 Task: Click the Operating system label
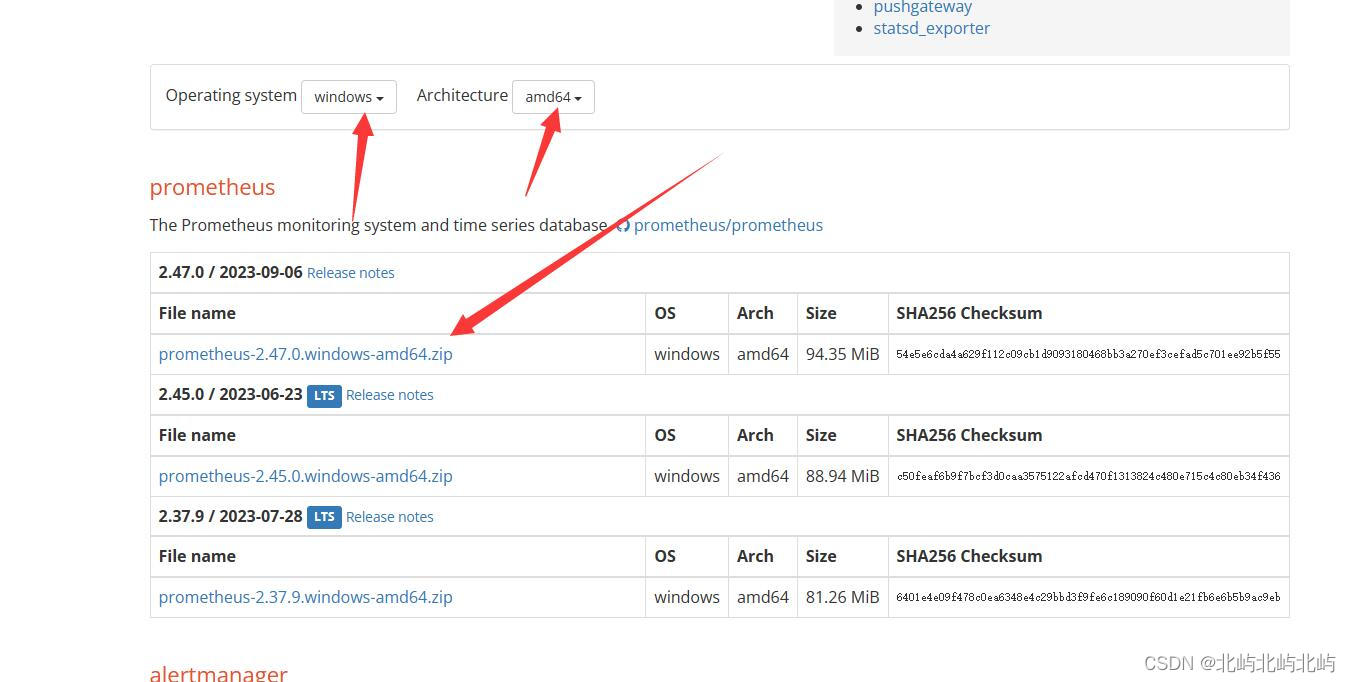[231, 96]
